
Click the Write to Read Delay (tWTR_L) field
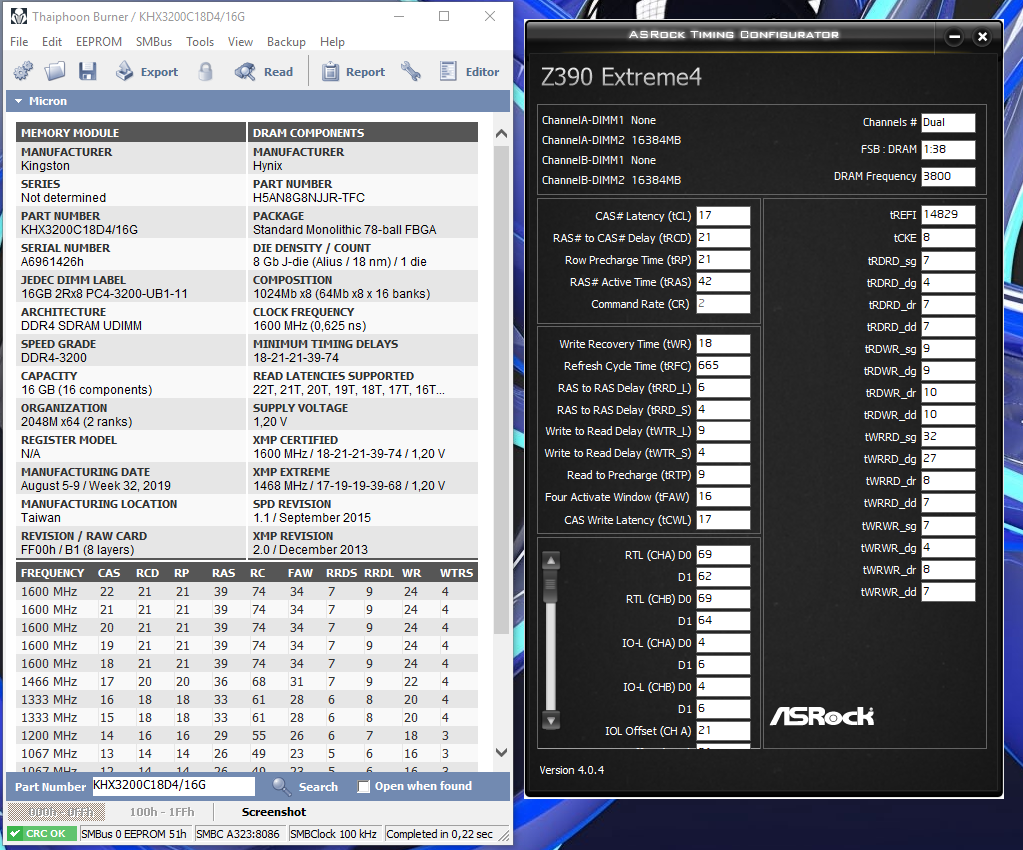(x=724, y=431)
